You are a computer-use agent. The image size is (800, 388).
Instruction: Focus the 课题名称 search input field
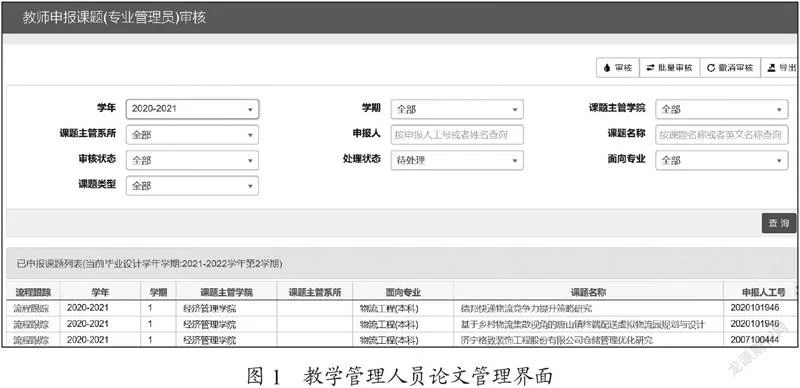click(722, 135)
